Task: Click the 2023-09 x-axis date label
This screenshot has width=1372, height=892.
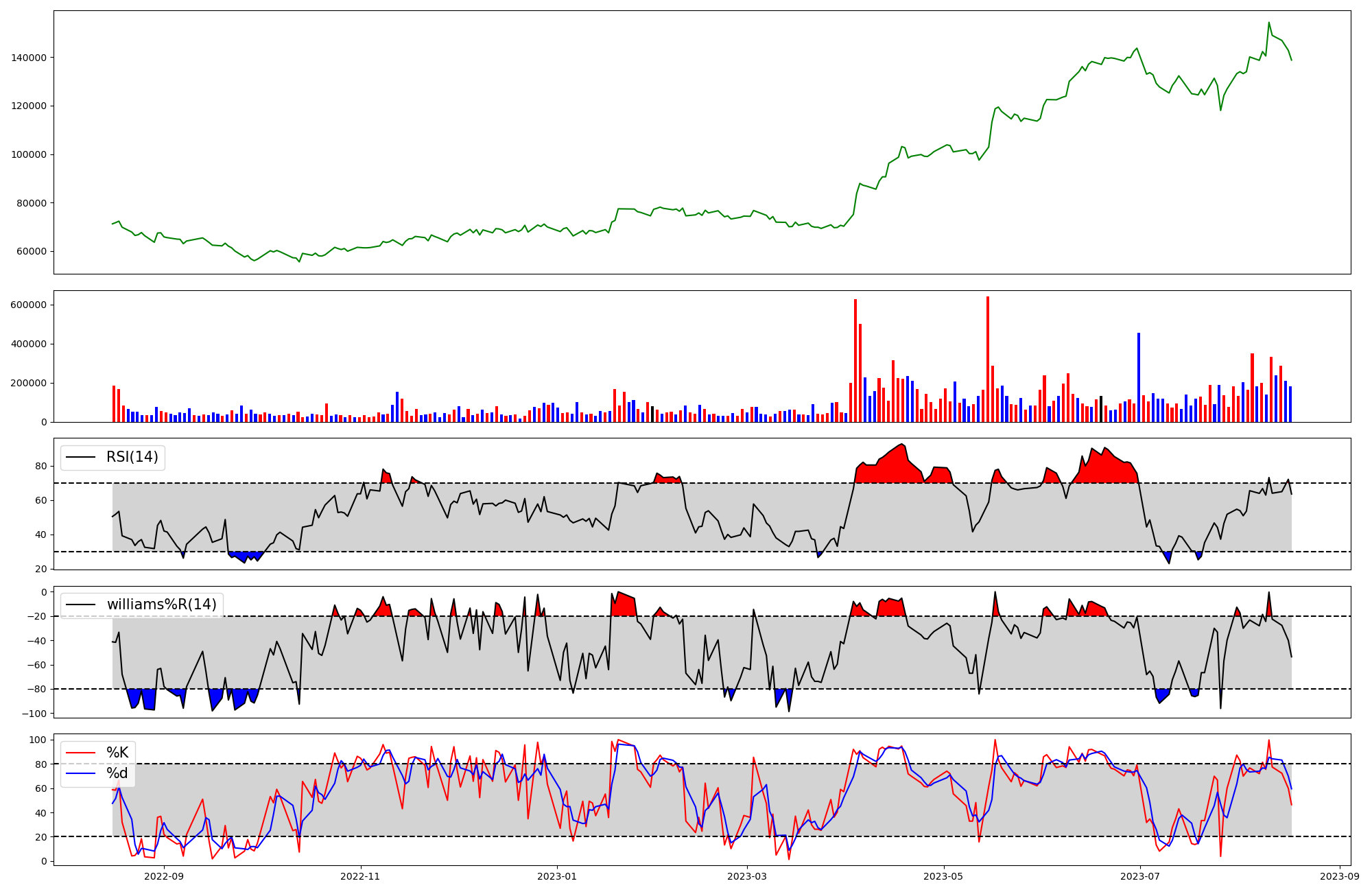Action: tap(1340, 876)
